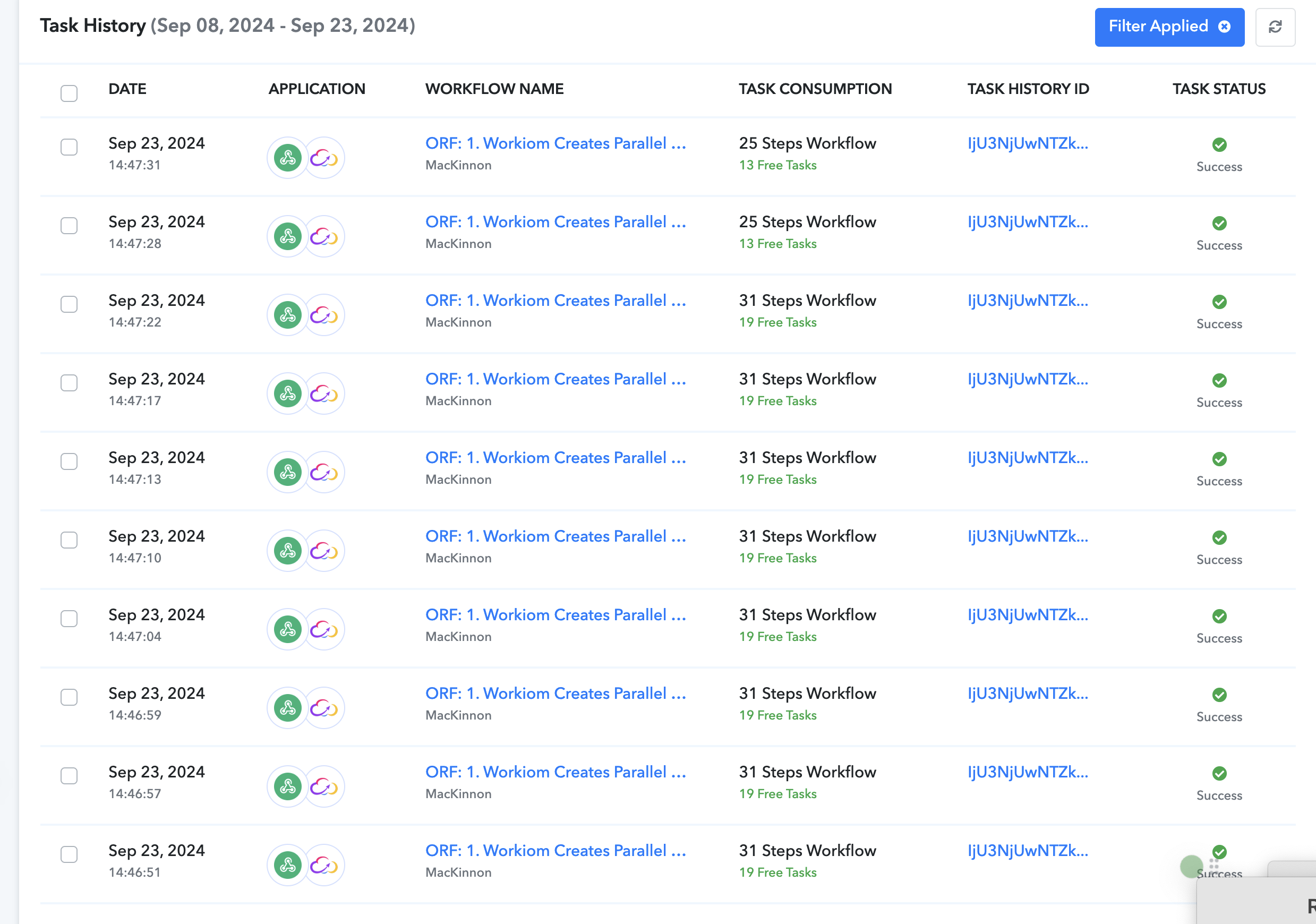Image resolution: width=1316 pixels, height=924 pixels.
Task: Check the row for 14:46:51
Action: pyautogui.click(x=70, y=853)
